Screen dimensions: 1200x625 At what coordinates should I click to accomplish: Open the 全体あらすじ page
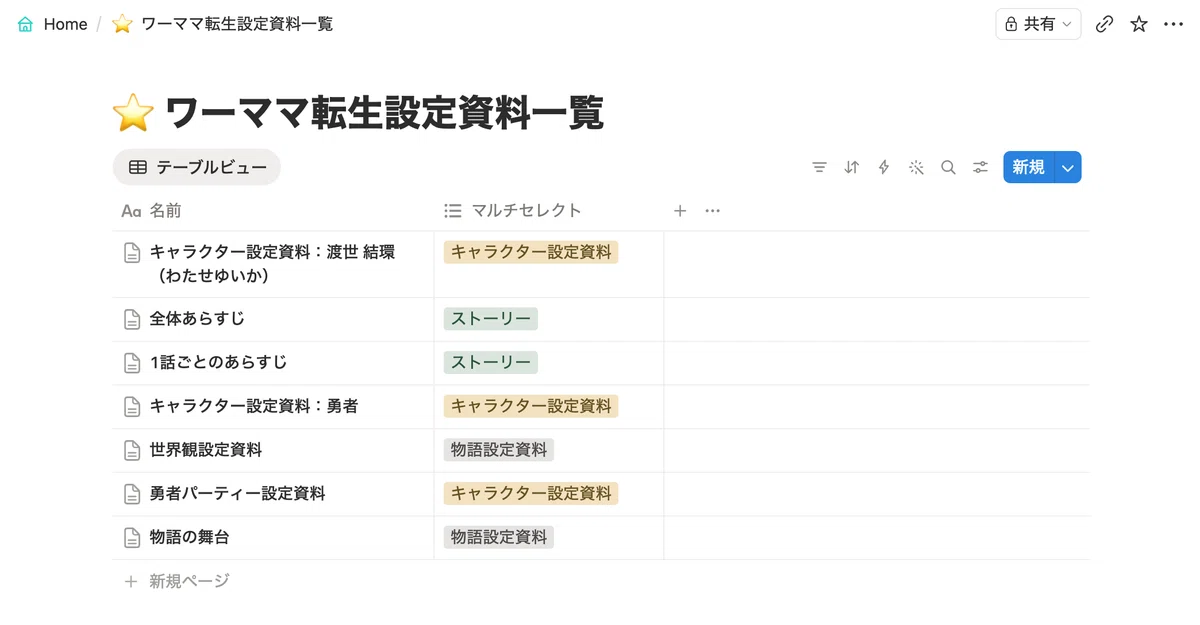click(197, 319)
